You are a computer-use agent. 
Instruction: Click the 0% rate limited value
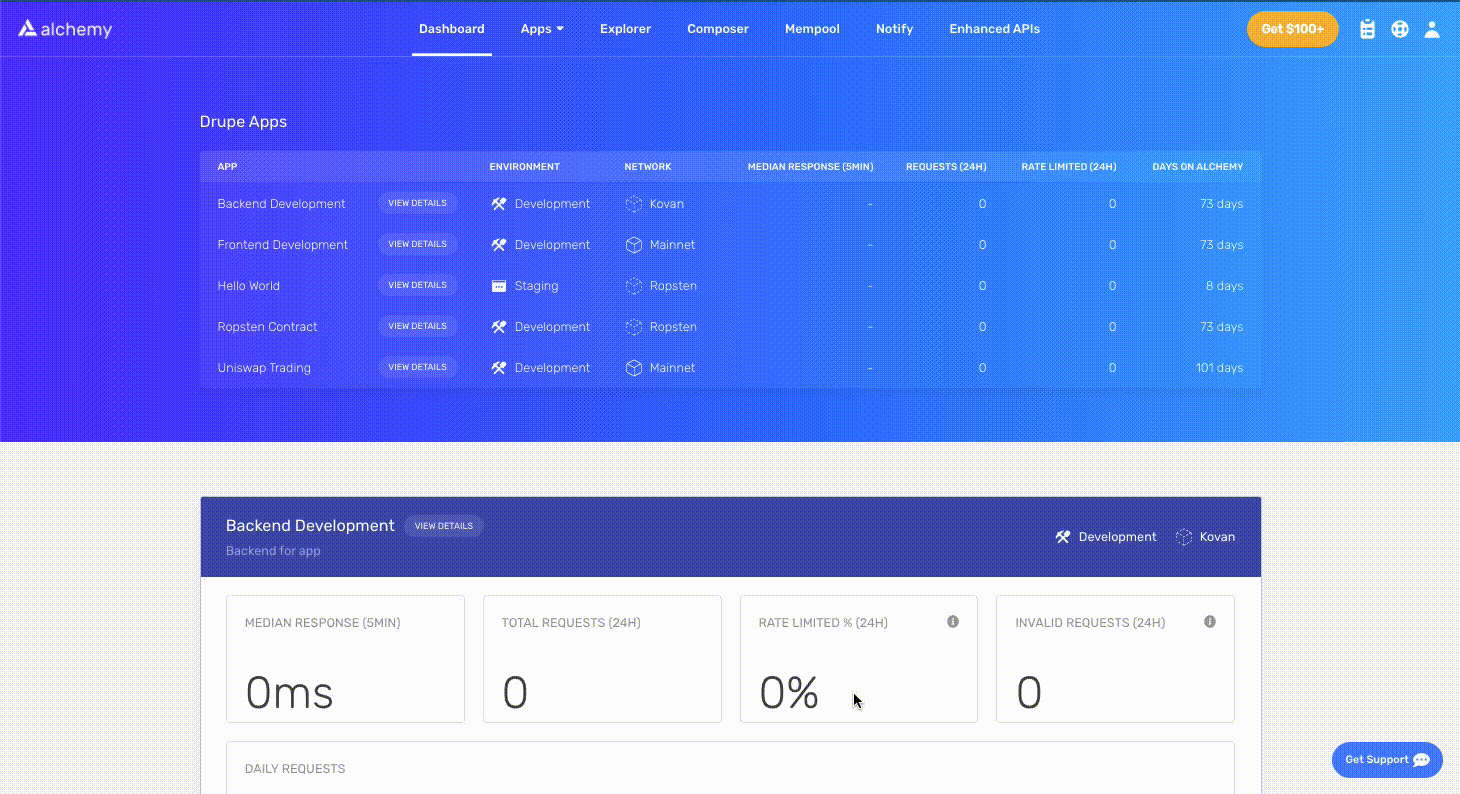(x=789, y=691)
